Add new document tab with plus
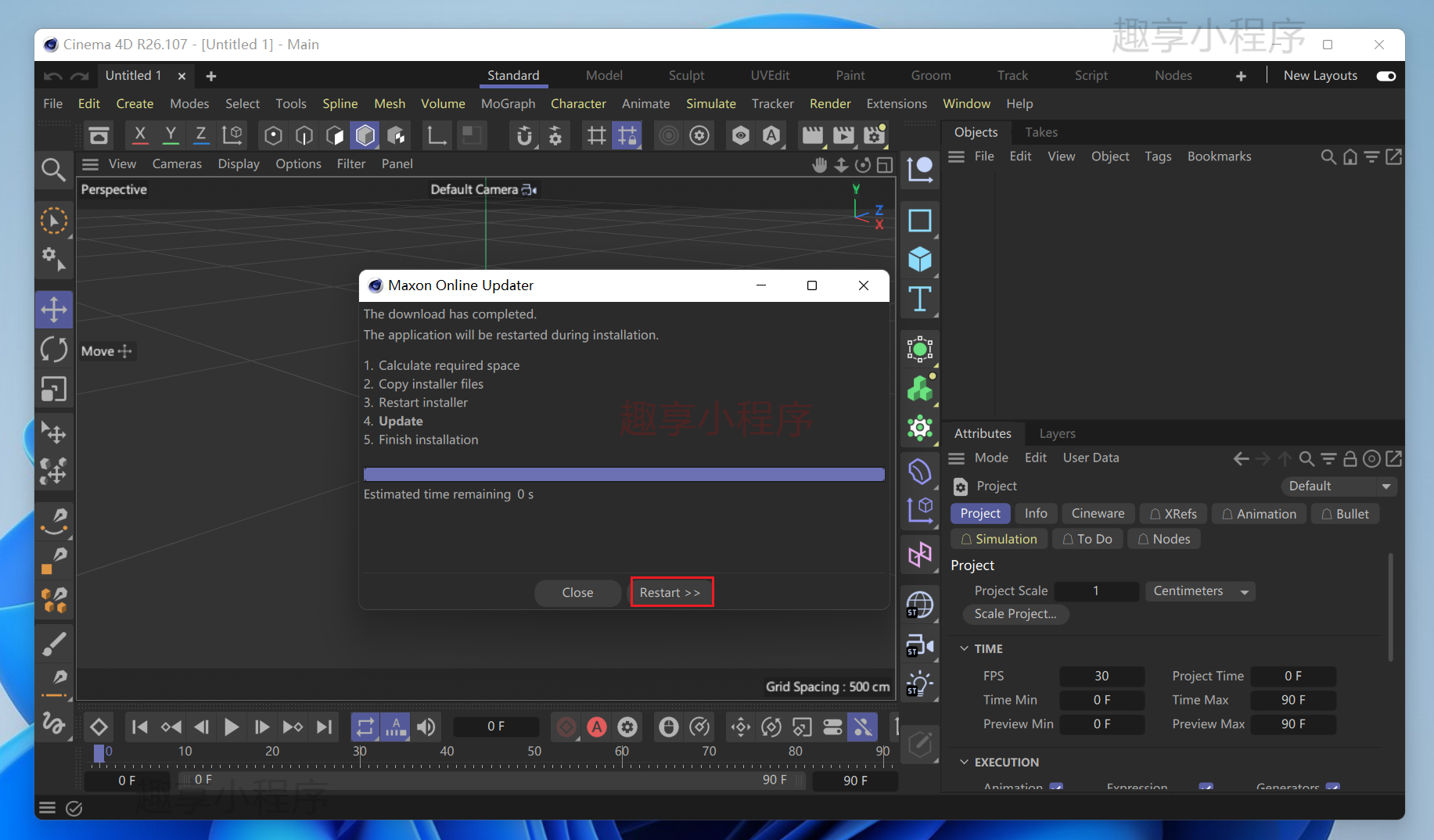The width and height of the screenshot is (1434, 840). [x=210, y=76]
